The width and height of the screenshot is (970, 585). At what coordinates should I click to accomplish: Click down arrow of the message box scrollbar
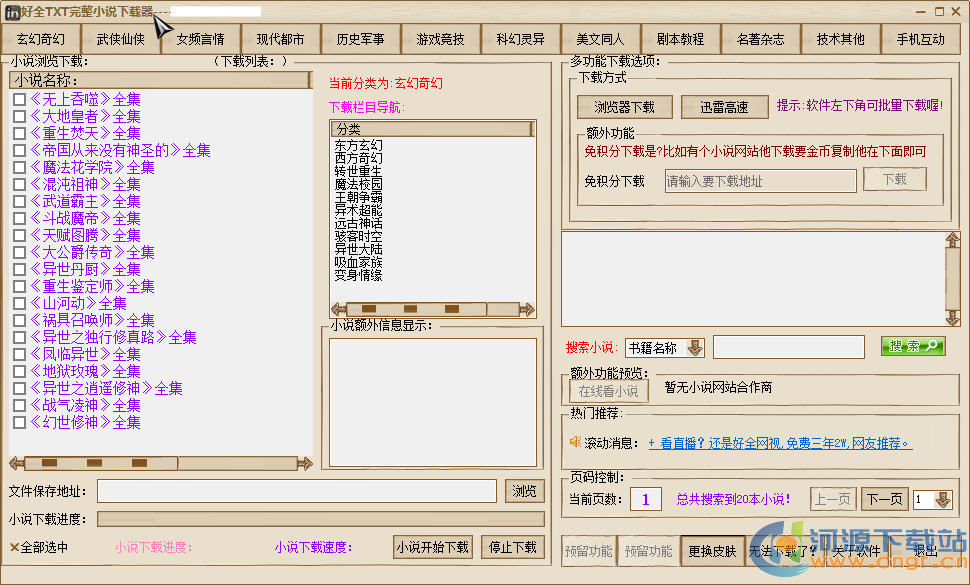click(x=953, y=317)
